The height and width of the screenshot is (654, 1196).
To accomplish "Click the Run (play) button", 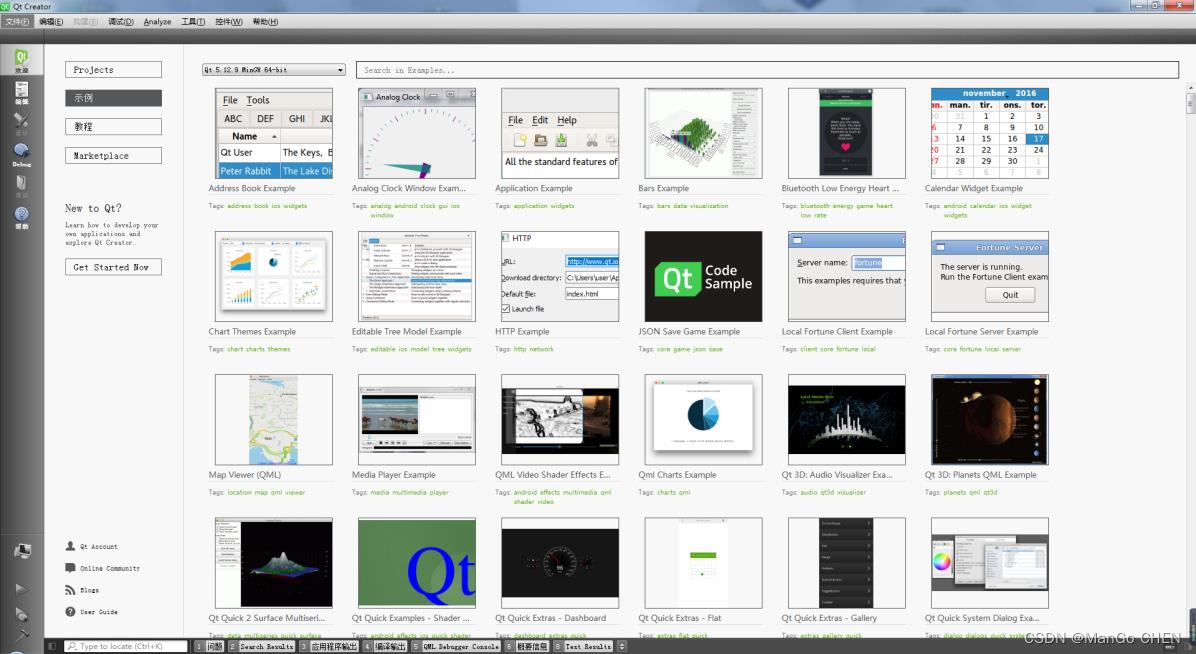I will tap(21, 589).
